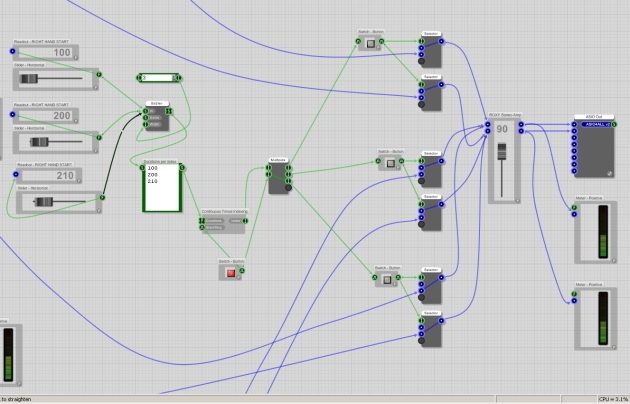The height and width of the screenshot is (404, 630).
Task: Click the blue input port of readout 200
Action: click(16, 115)
